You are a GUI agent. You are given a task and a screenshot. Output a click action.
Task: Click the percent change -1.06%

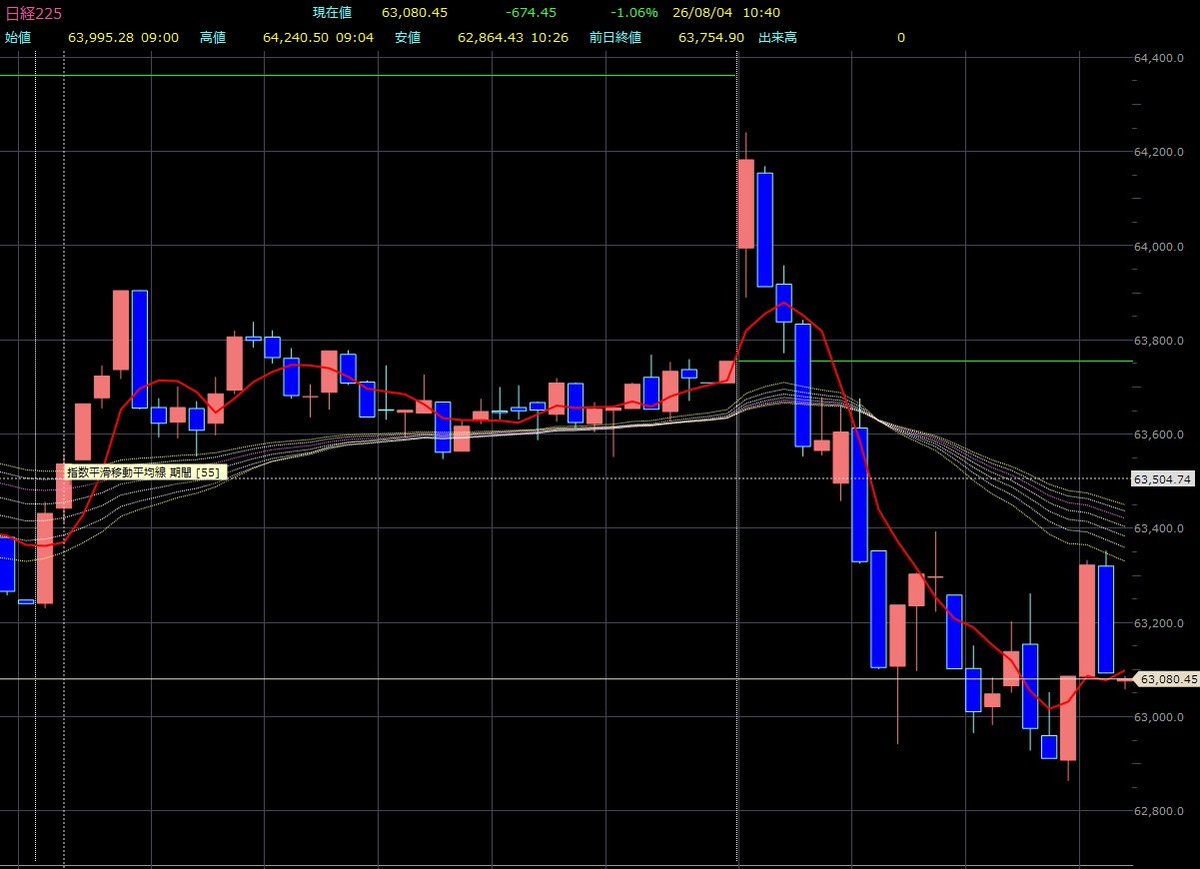tap(634, 12)
